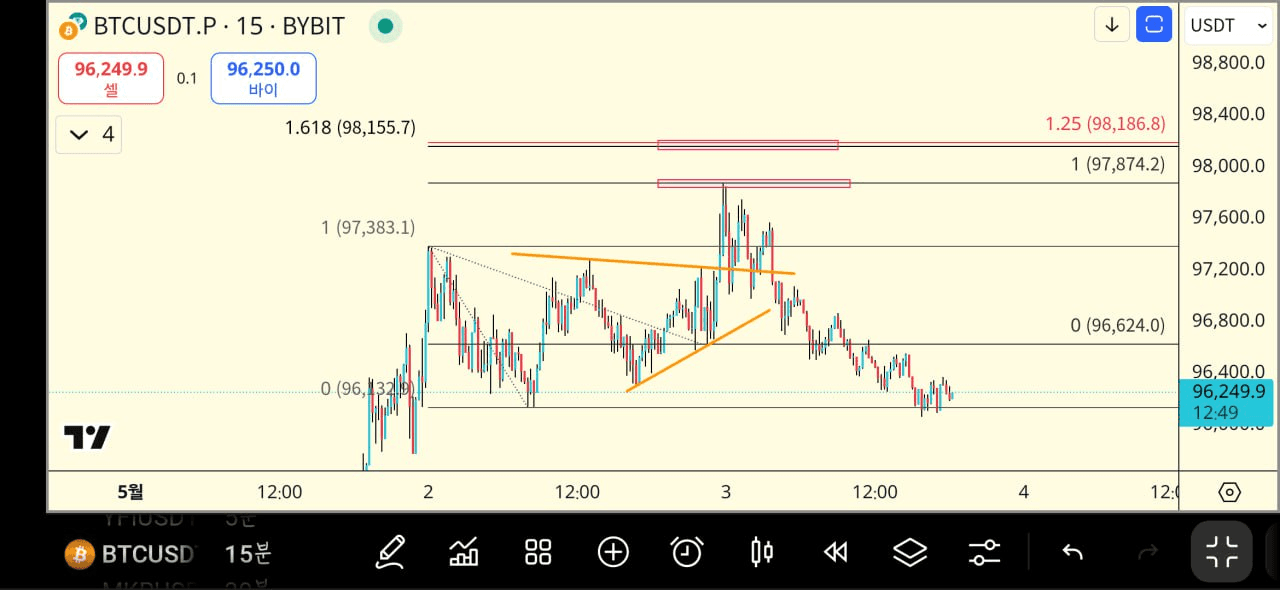Screen dimensions: 1280x590
Task: Open the indicators chart icon
Action: [464, 552]
